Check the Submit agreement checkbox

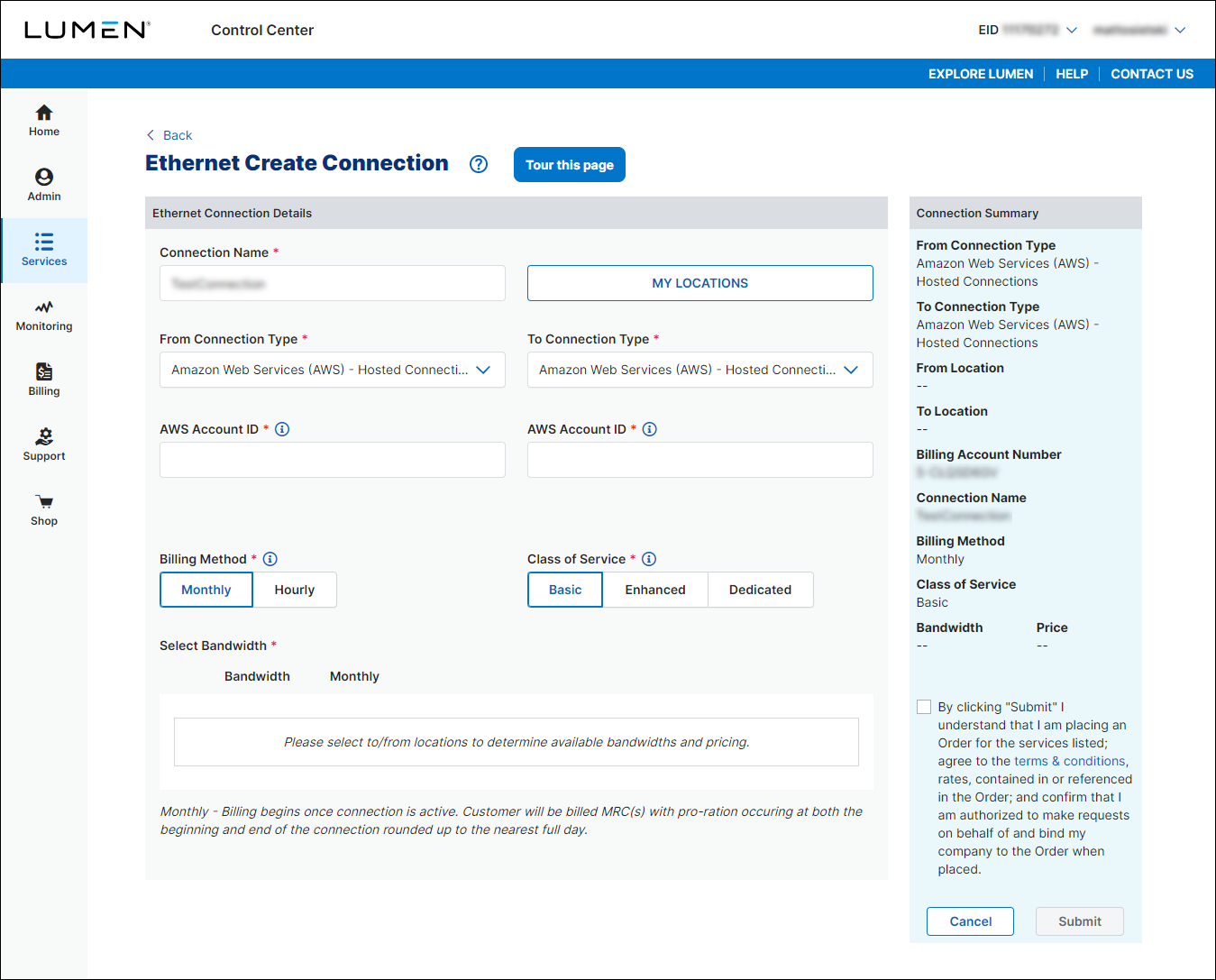click(x=924, y=707)
